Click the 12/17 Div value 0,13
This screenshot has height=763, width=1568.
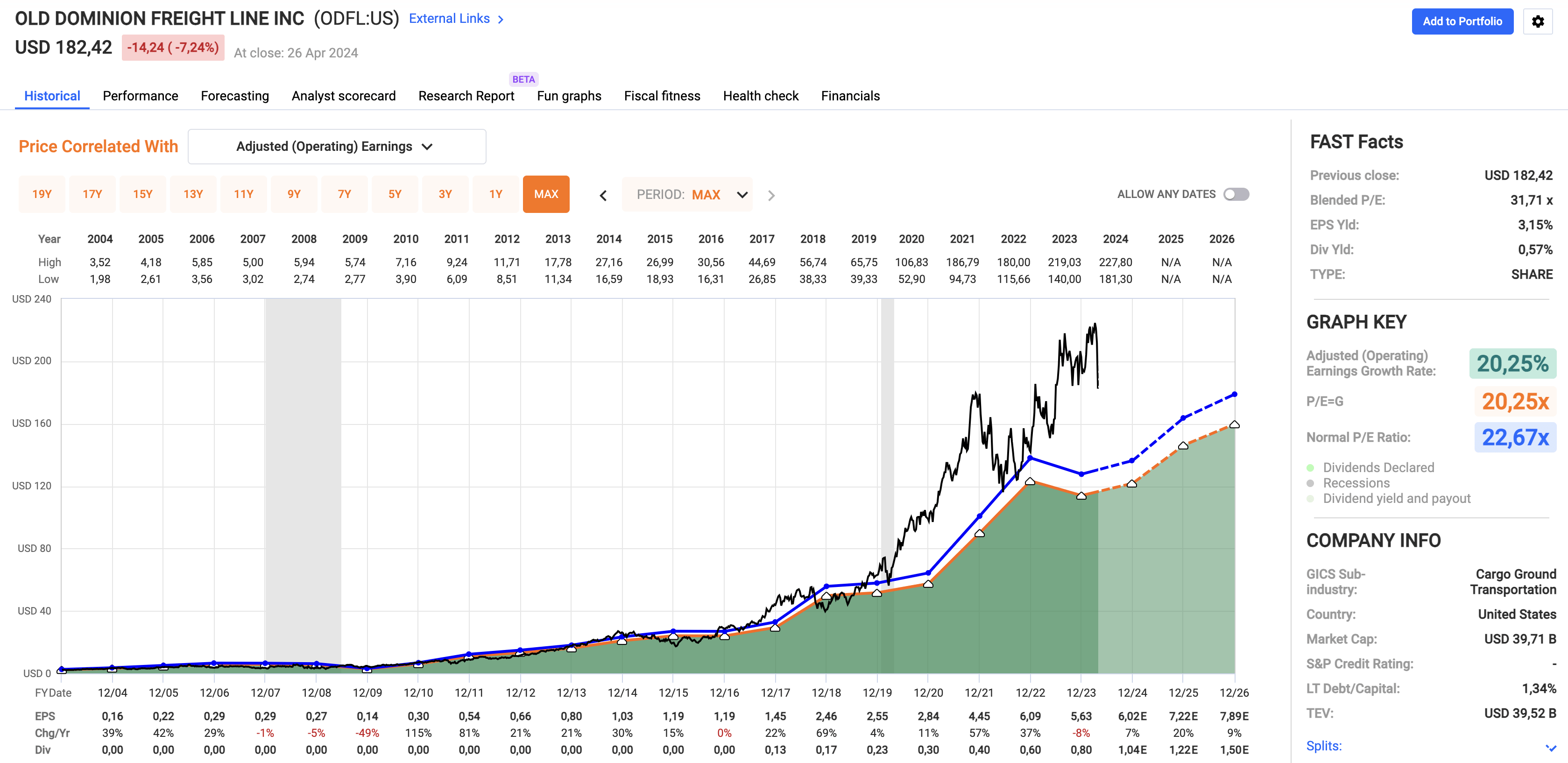coord(775,750)
